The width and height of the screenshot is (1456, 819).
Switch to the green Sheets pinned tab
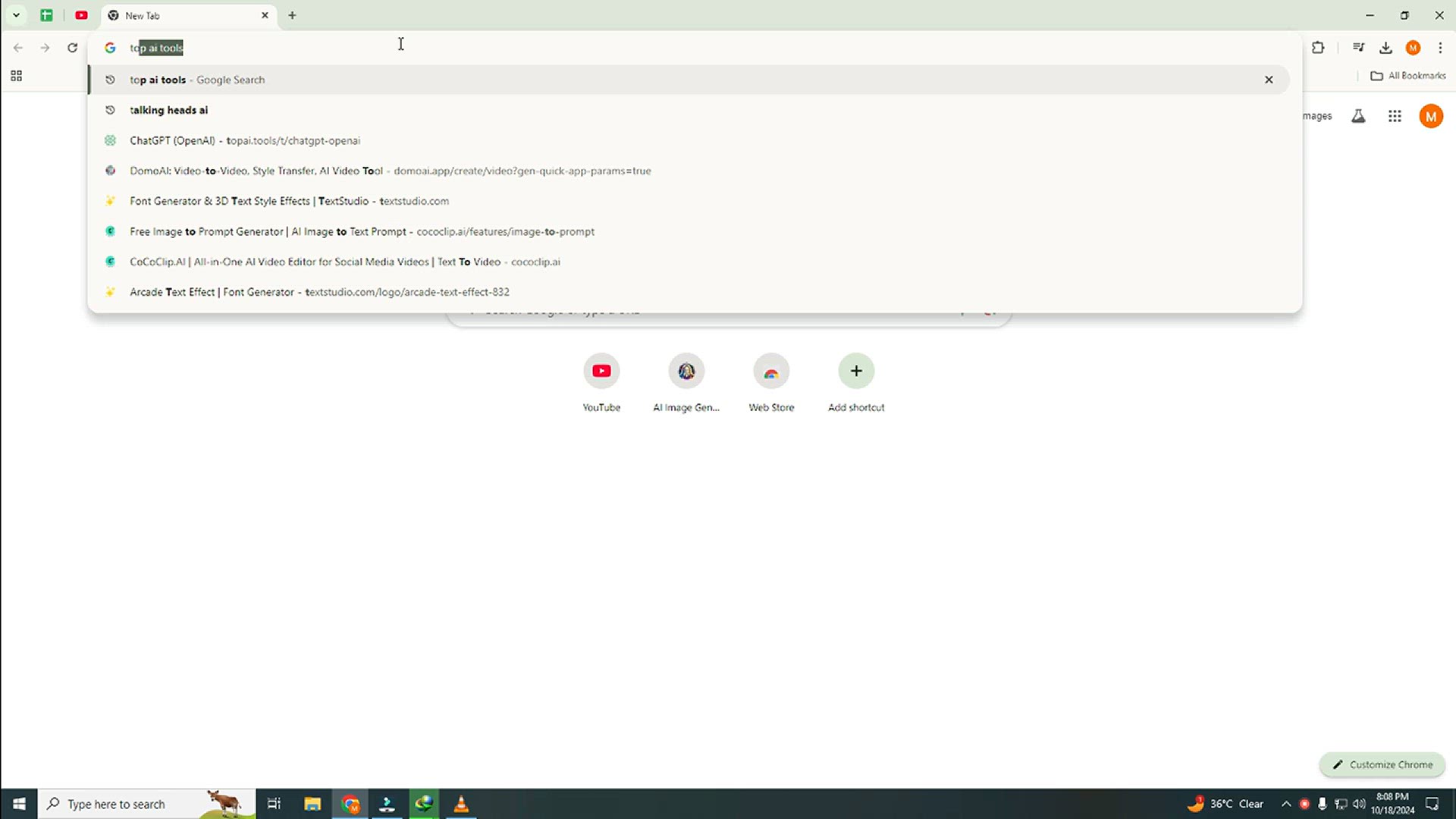click(x=46, y=15)
